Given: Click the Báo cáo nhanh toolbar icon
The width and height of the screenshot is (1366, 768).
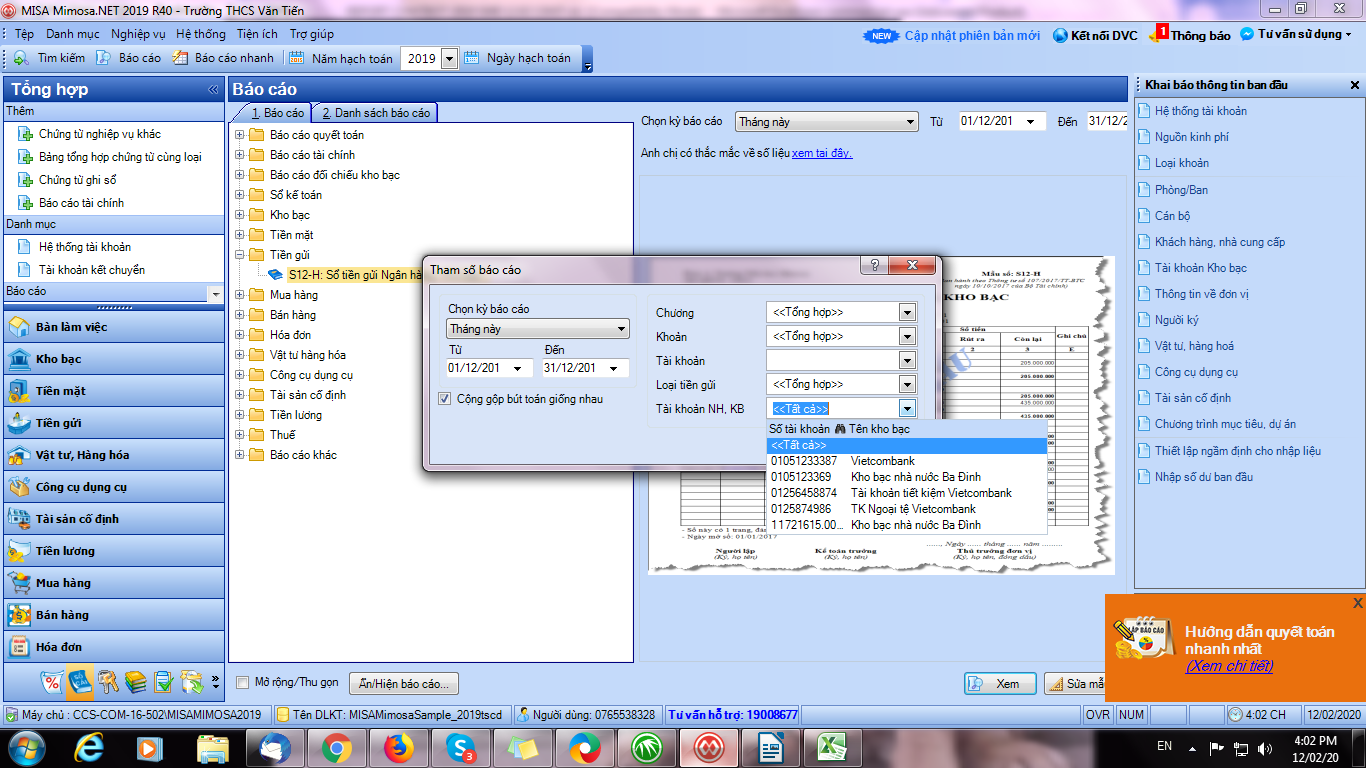Looking at the screenshot, I should (x=180, y=58).
